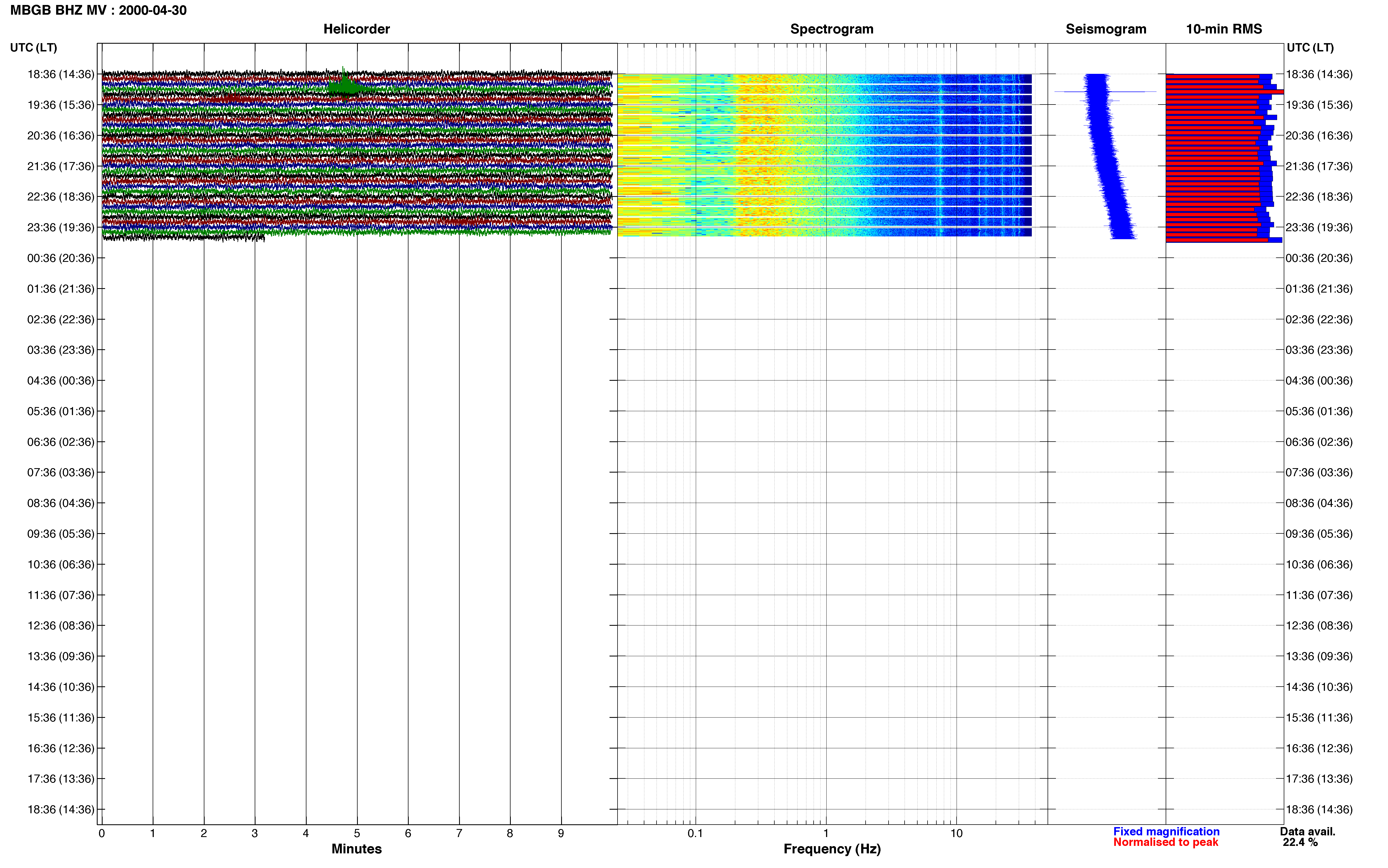Click the right '04:36 (00:36)' time label
This screenshot has width=1388, height=868.
coord(1319,380)
